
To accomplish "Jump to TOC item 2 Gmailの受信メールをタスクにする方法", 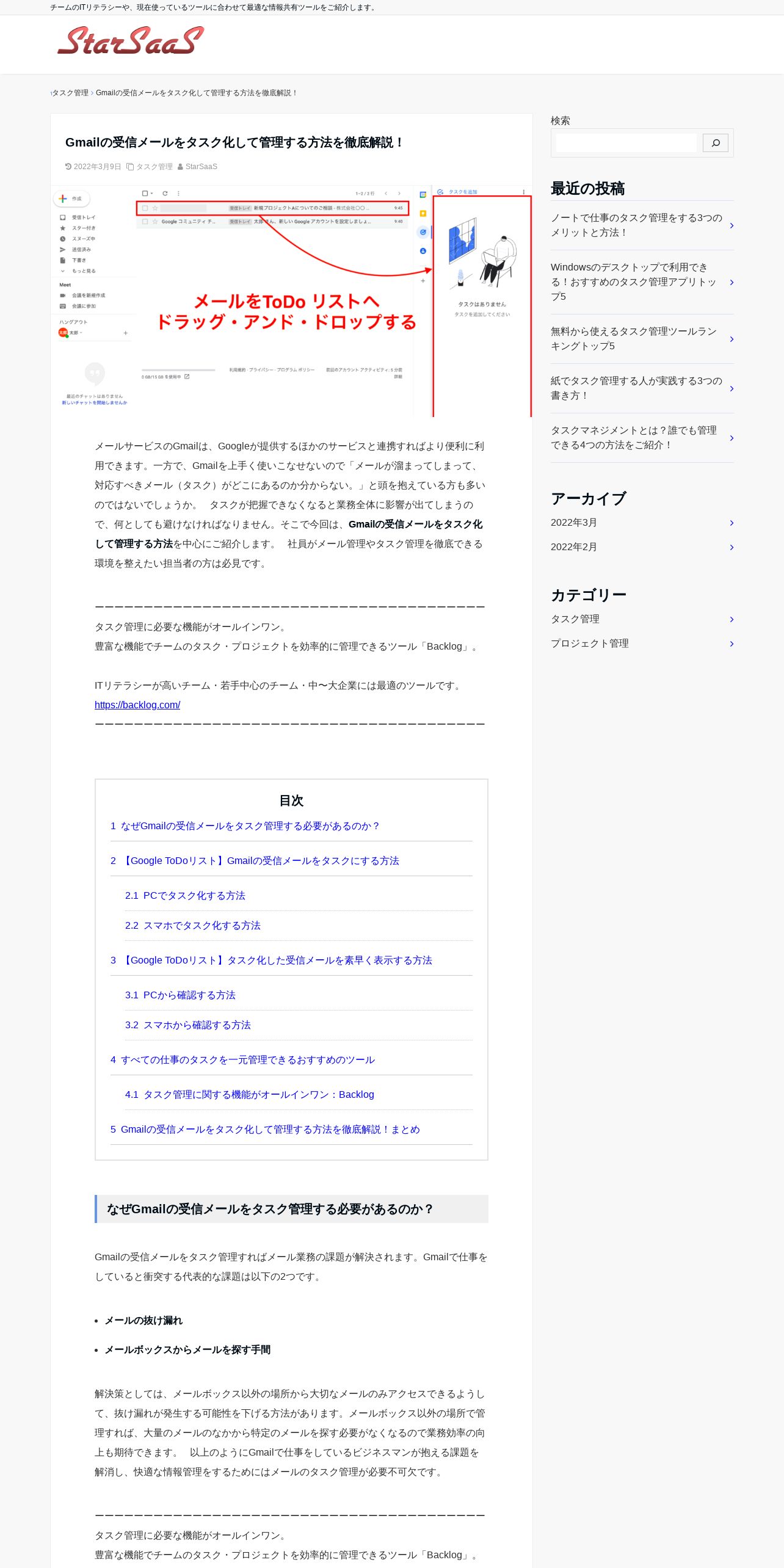I will [x=255, y=861].
